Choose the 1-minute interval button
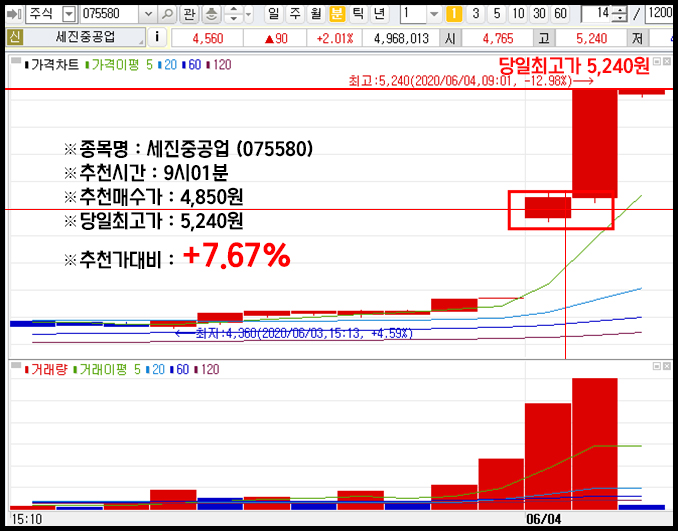The width and height of the screenshot is (678, 531). [x=454, y=14]
